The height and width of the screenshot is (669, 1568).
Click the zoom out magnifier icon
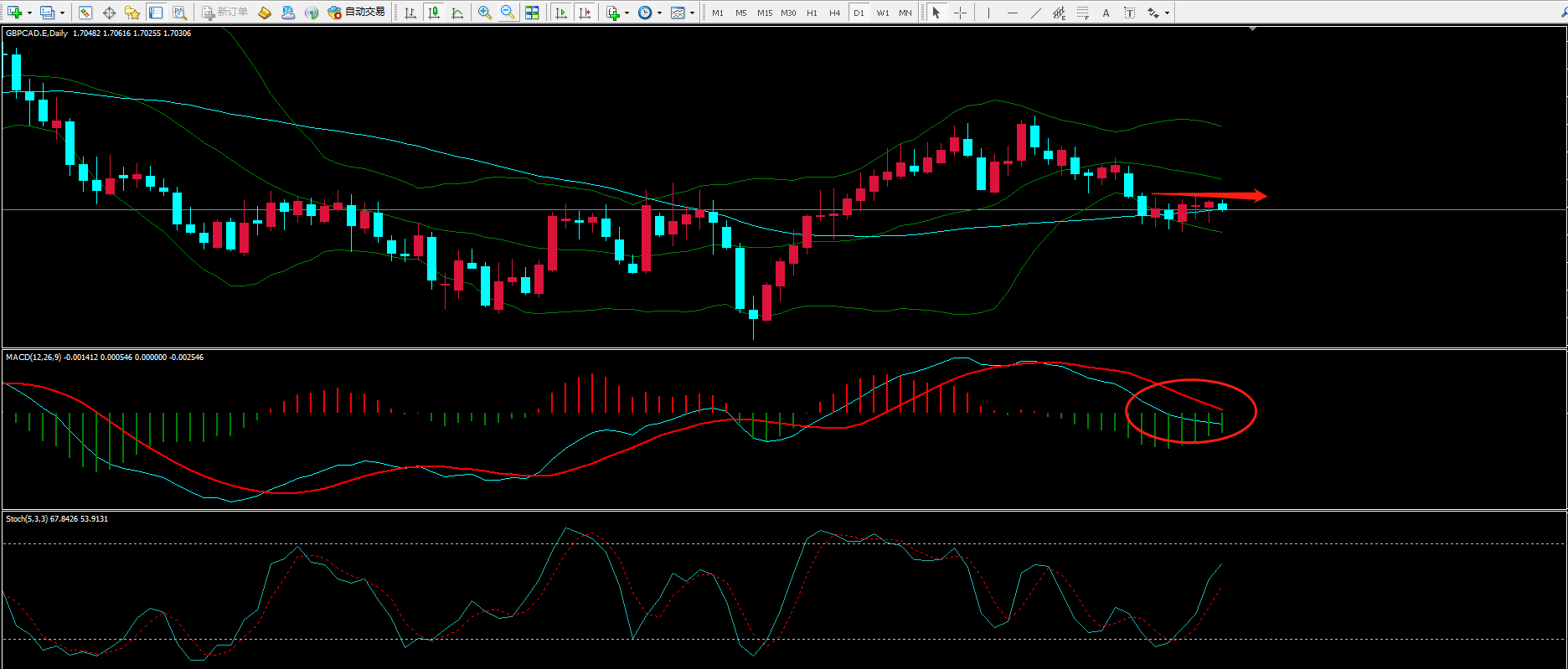[507, 13]
